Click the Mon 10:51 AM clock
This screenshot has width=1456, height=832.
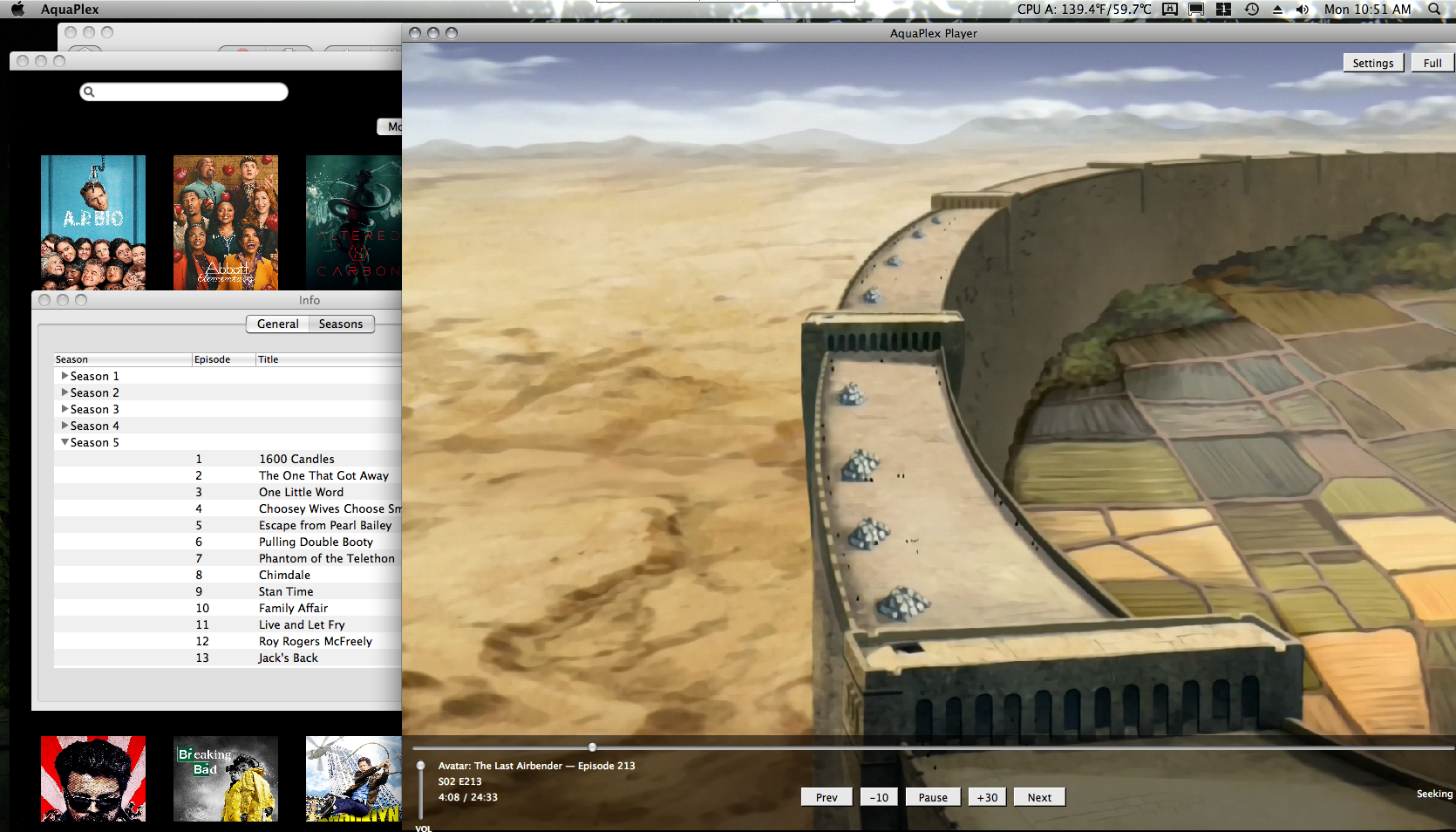click(x=1367, y=10)
